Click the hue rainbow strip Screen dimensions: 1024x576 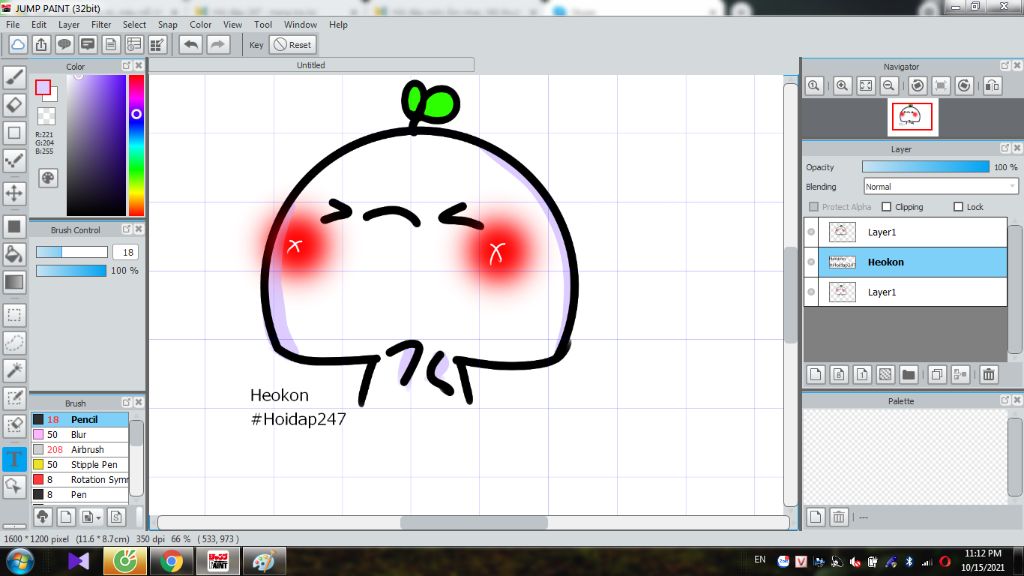tap(136, 145)
